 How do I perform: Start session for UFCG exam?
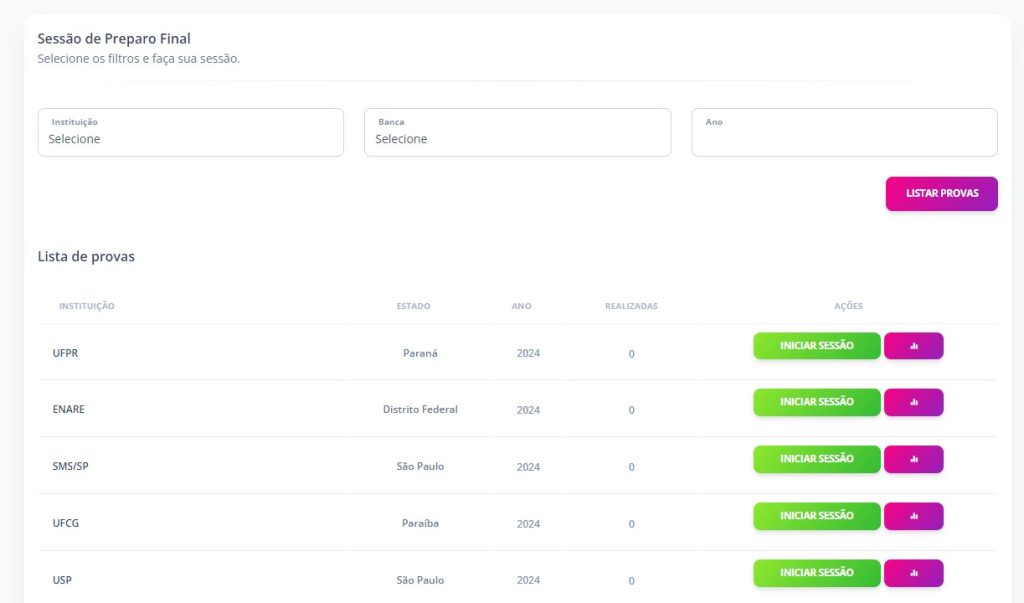click(816, 515)
